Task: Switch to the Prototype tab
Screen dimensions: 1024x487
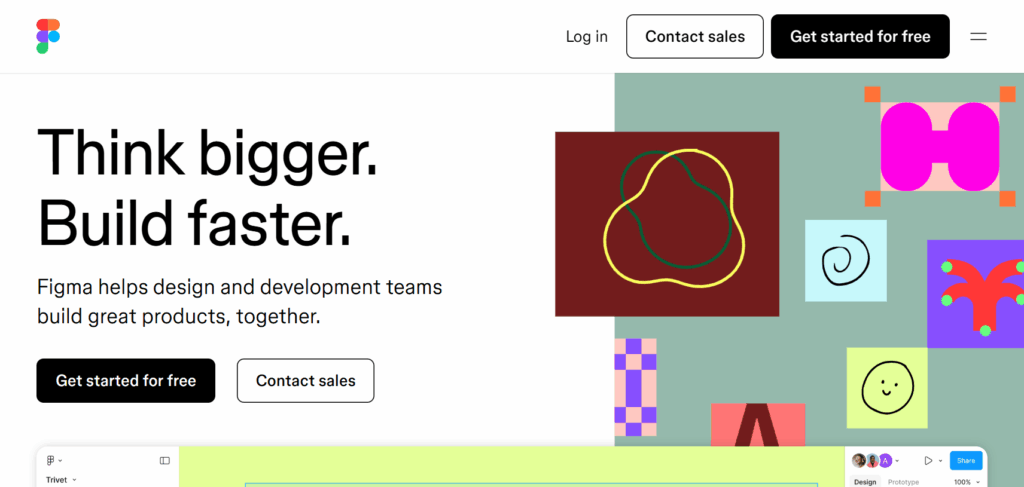Action: [903, 482]
